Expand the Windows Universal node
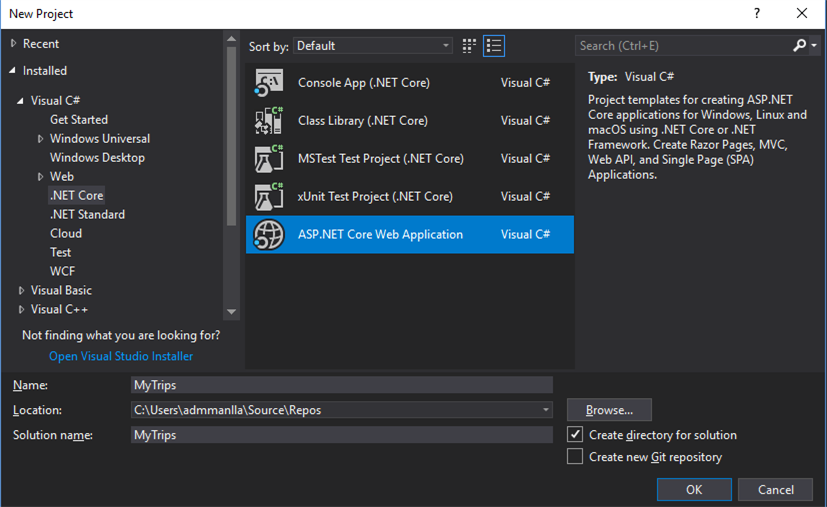This screenshot has height=507, width=827. click(x=40, y=139)
